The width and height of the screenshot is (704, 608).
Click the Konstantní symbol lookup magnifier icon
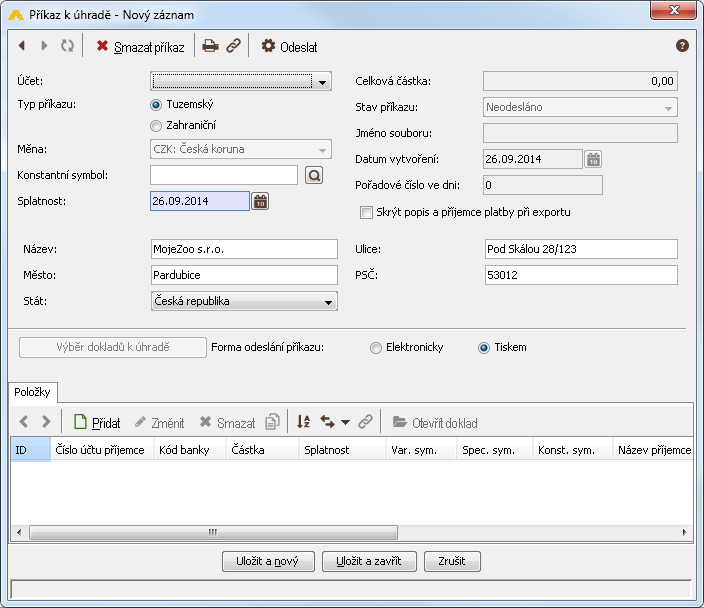point(314,175)
